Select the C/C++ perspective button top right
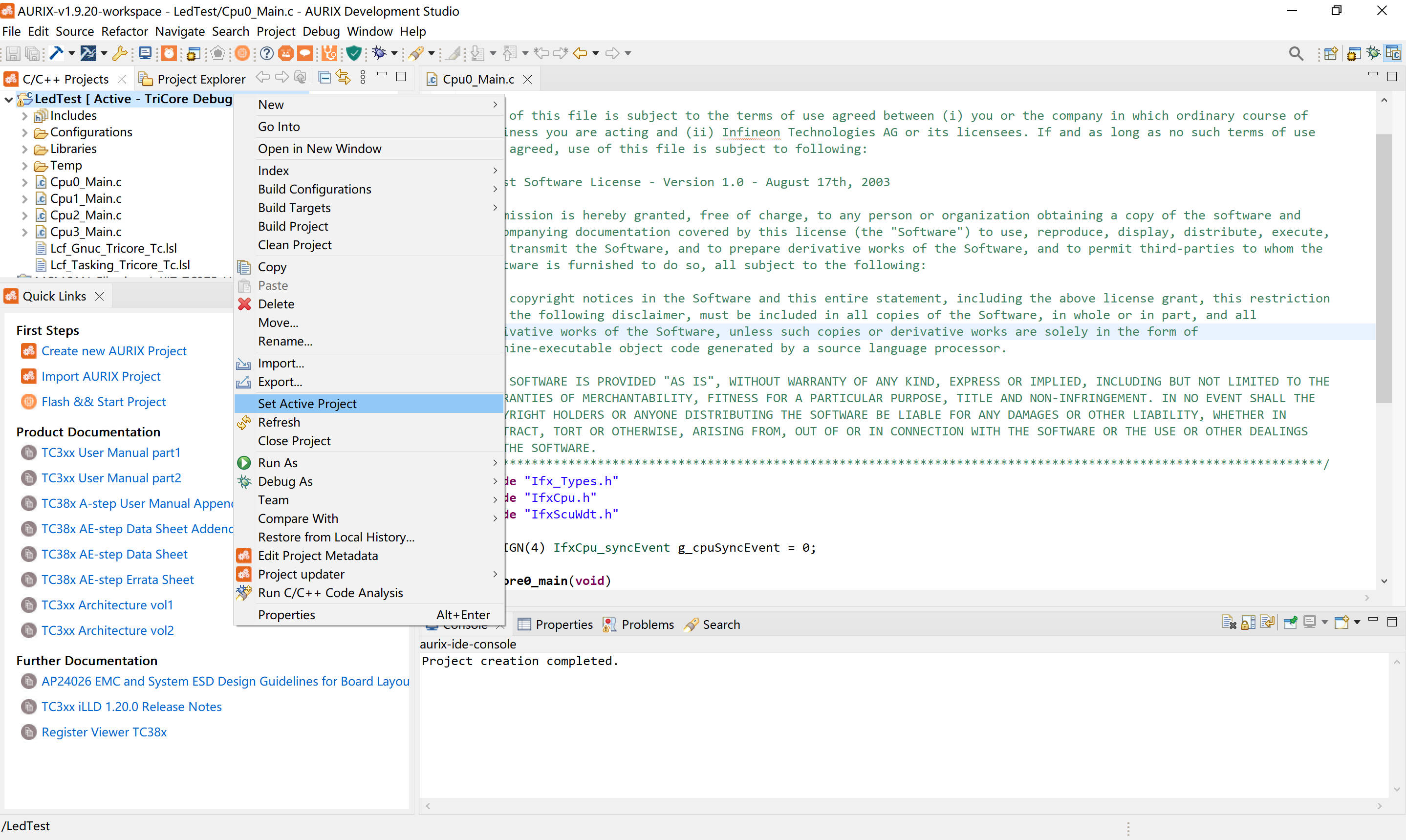Screen dimensions: 1406x840 pos(1393,53)
